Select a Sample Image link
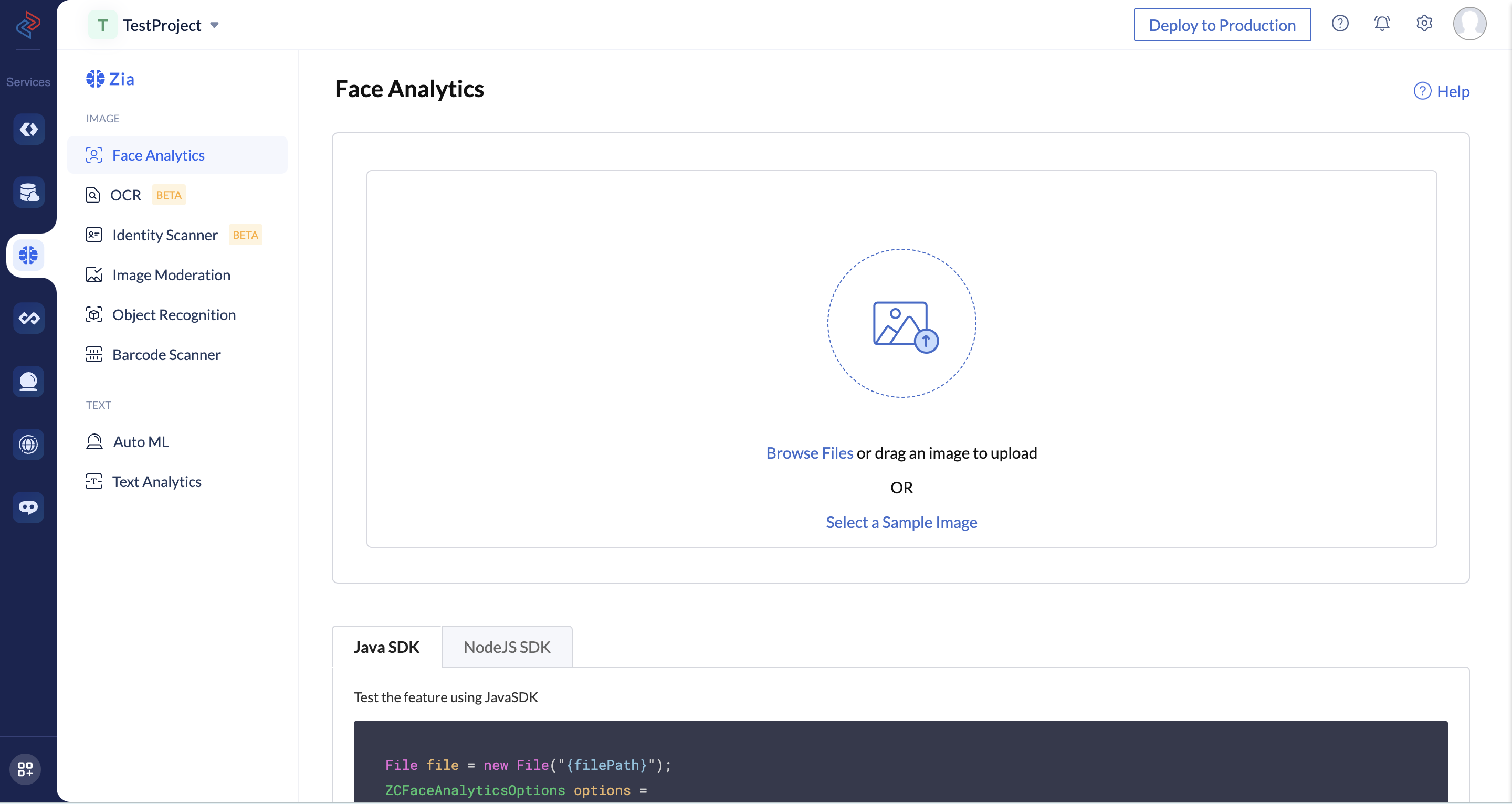 (902, 521)
